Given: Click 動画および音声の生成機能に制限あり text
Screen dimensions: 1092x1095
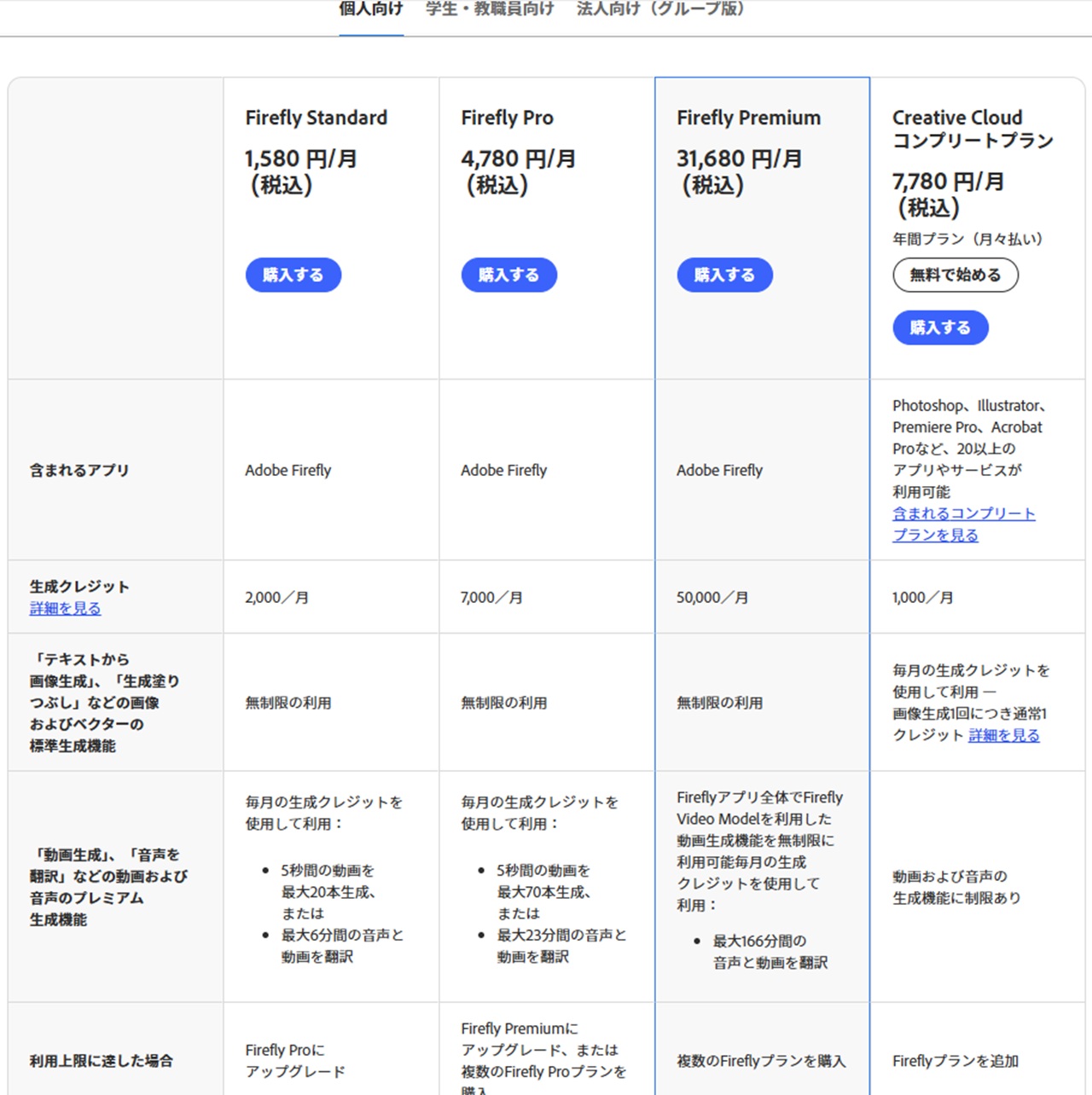Looking at the screenshot, I should pos(956,887).
